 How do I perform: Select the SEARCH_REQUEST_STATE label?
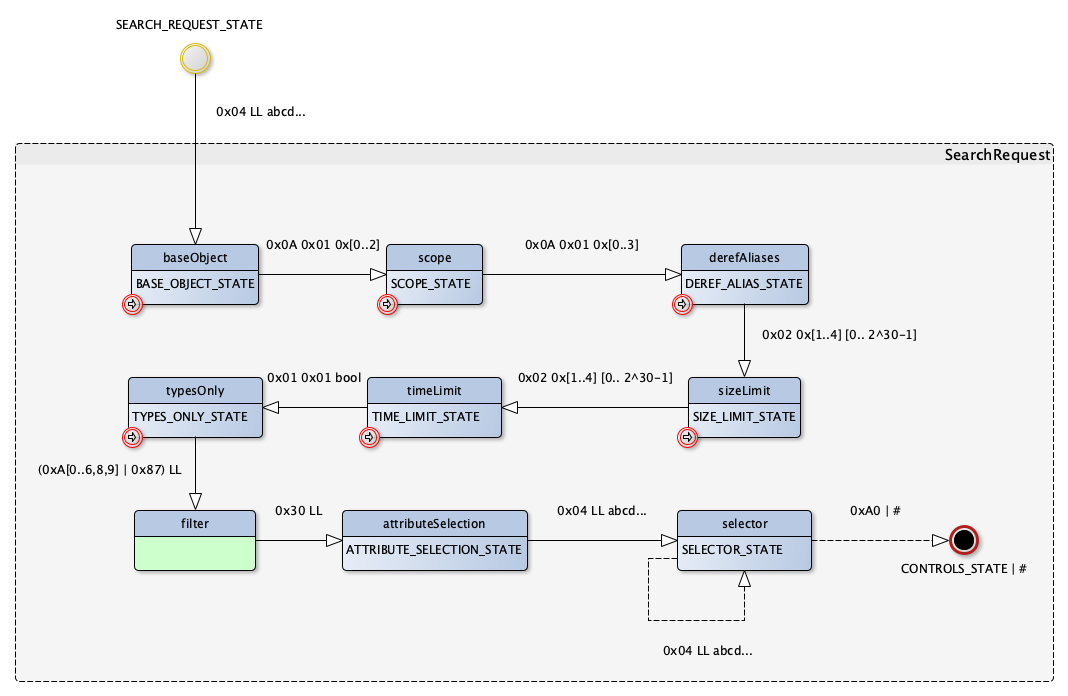189,24
